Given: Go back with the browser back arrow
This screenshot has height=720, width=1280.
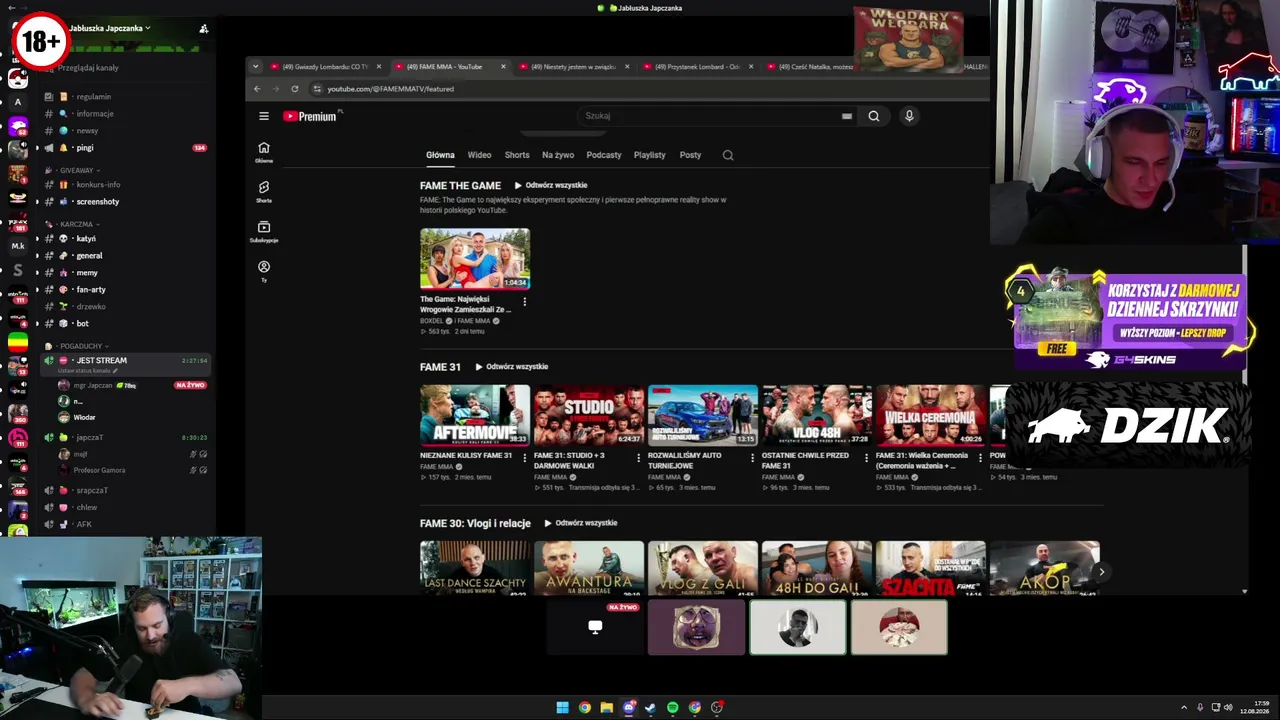Looking at the screenshot, I should coord(256,89).
